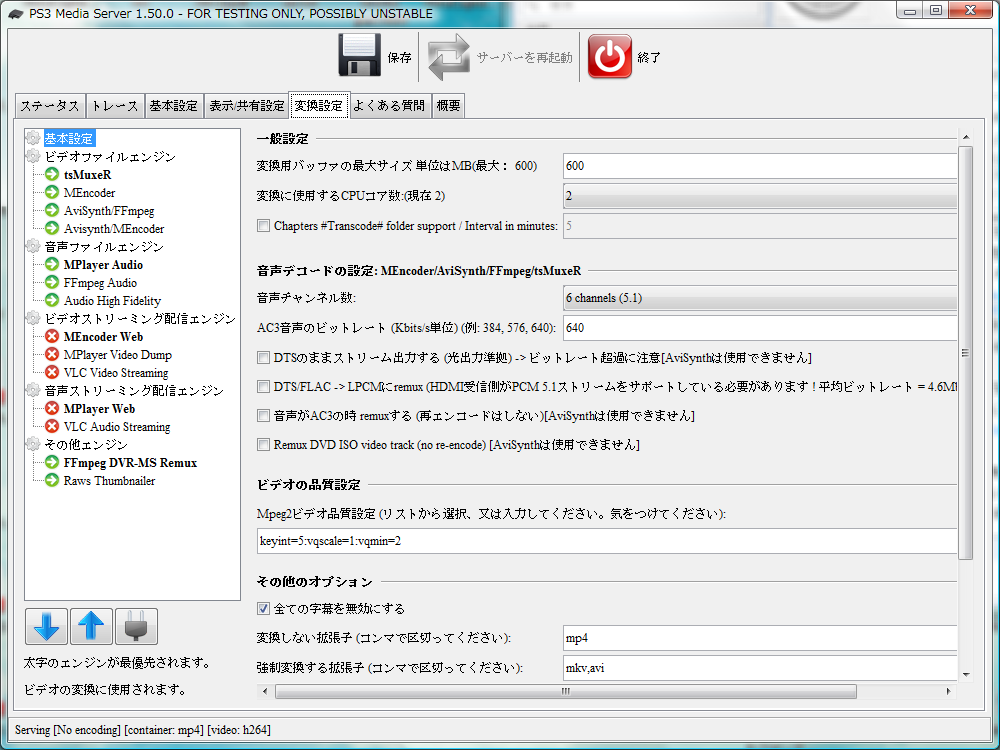
Task: Click the 終了 quit label
Action: 649,57
